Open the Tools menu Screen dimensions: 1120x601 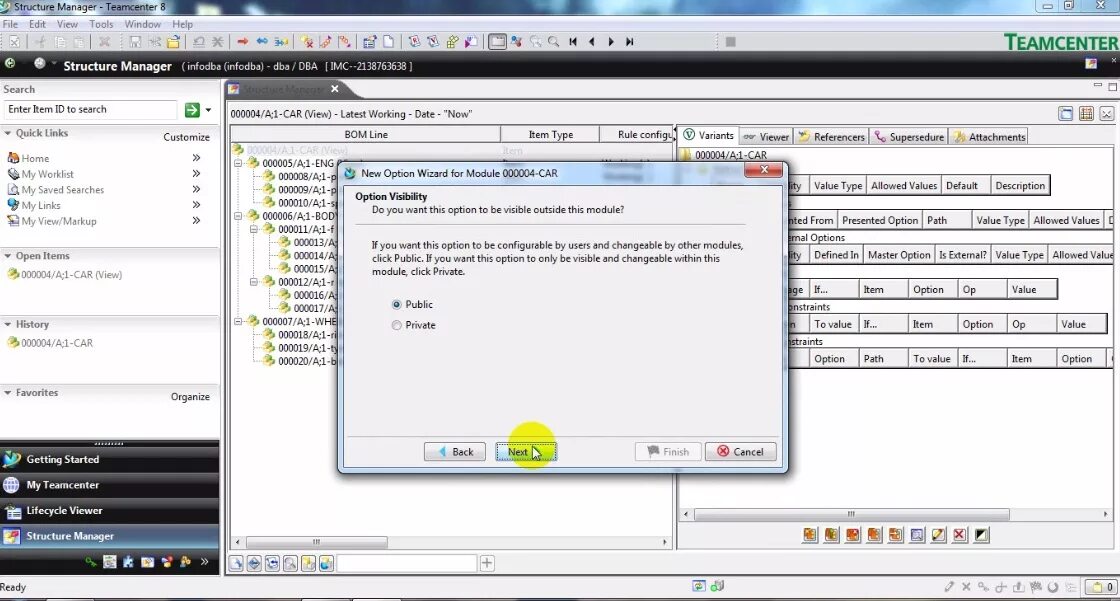pyautogui.click(x=101, y=24)
